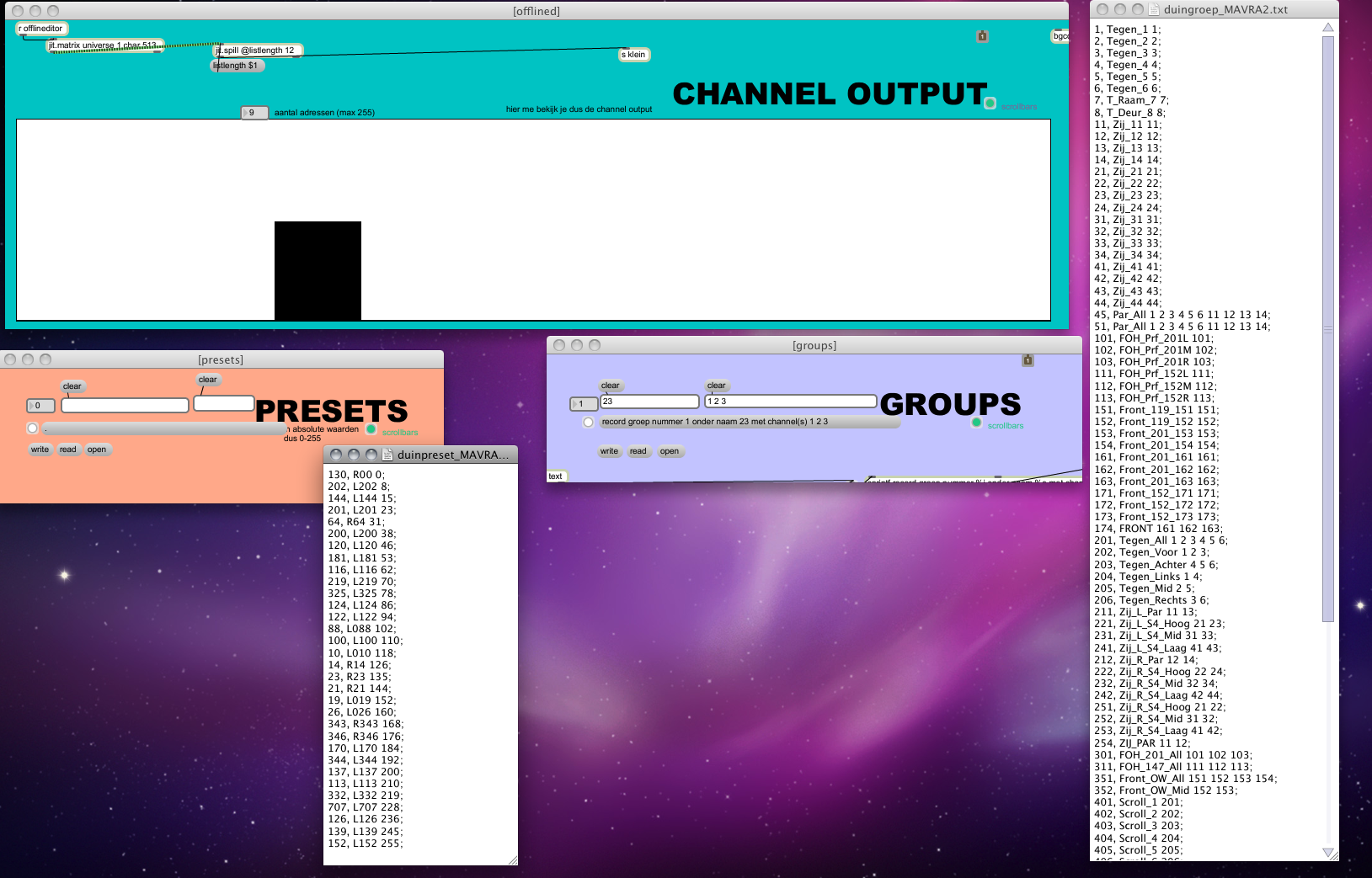The height and width of the screenshot is (878, 1372).
Task: Click the round bang button in presets window
Action: point(33,428)
